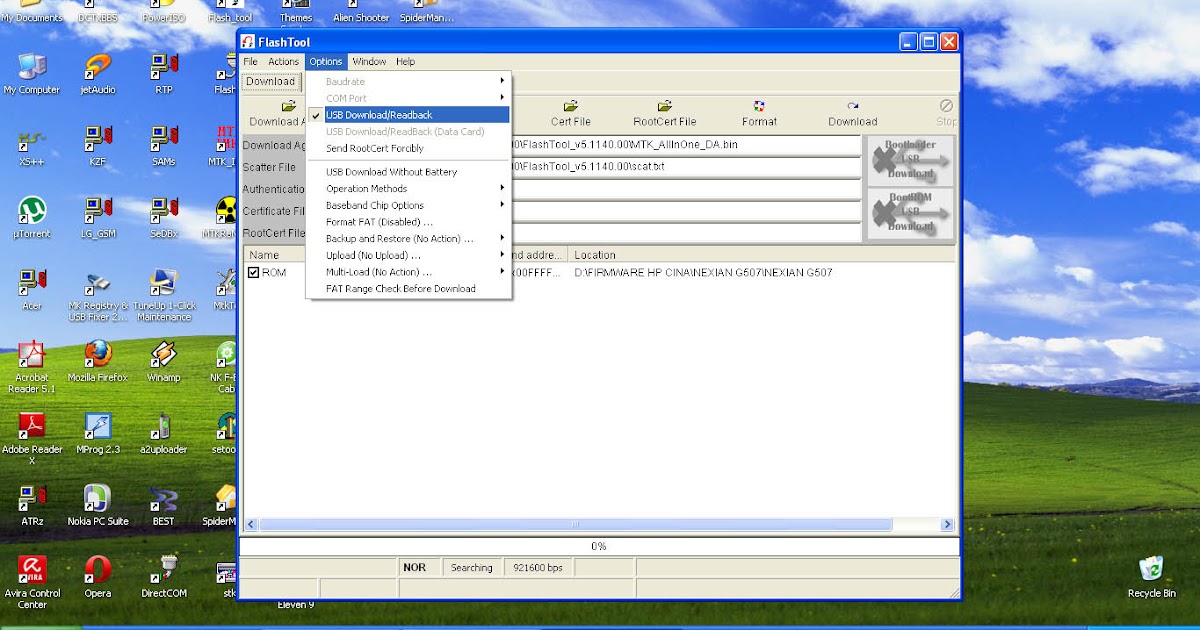Screen dimensions: 1200x630
Task: Select the µTorrent desktop icon
Action: 32,210
